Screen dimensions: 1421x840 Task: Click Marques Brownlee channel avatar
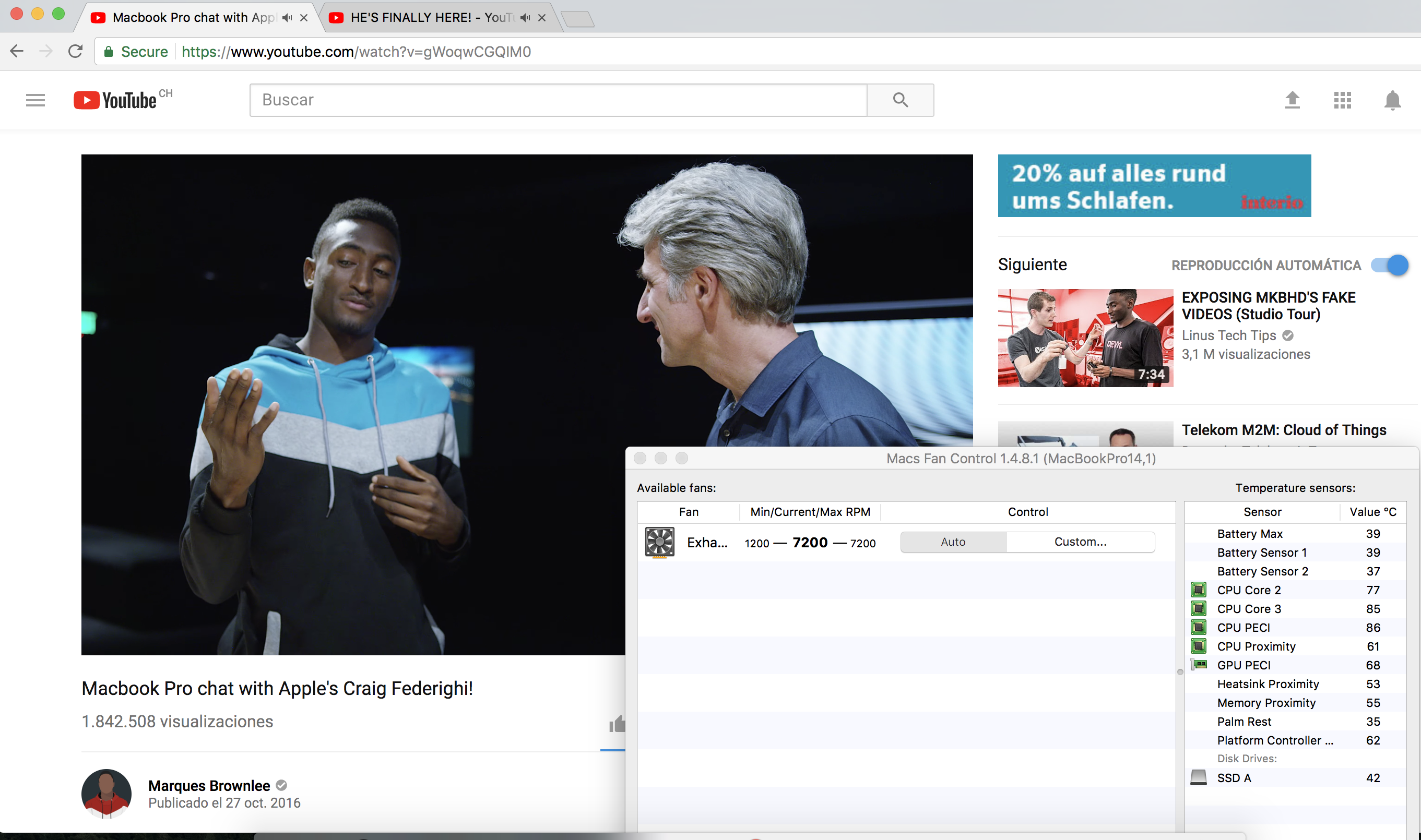(106, 794)
